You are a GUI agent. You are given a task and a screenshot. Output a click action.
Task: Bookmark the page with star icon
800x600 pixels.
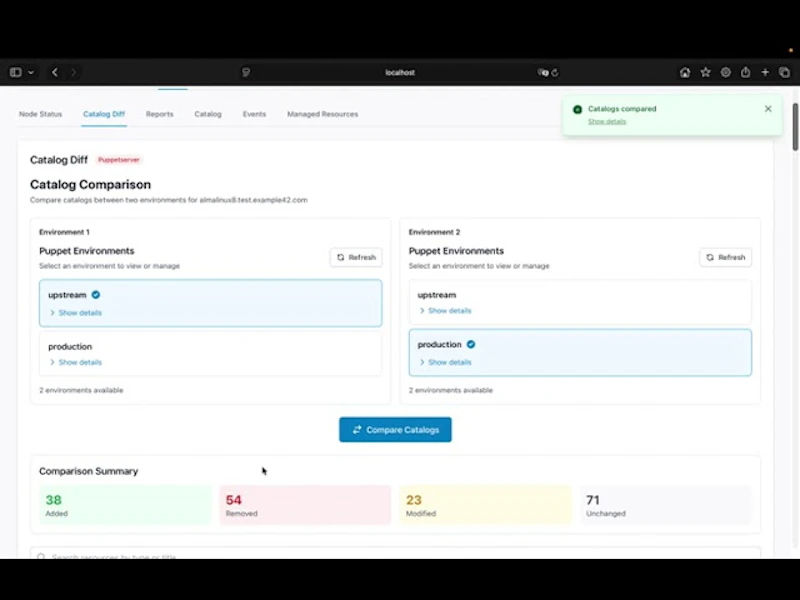[705, 72]
